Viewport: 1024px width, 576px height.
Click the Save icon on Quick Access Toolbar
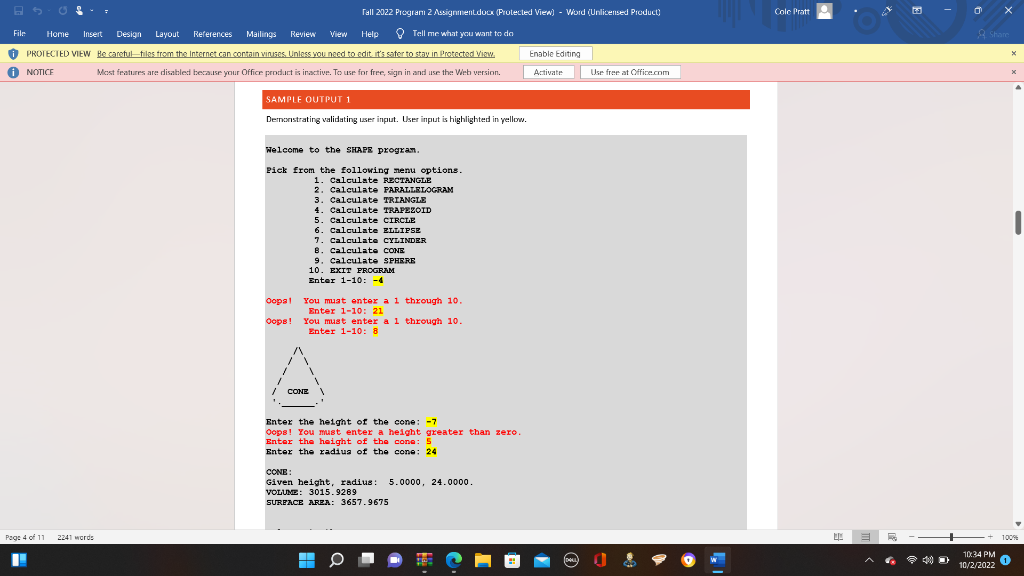coord(18,10)
